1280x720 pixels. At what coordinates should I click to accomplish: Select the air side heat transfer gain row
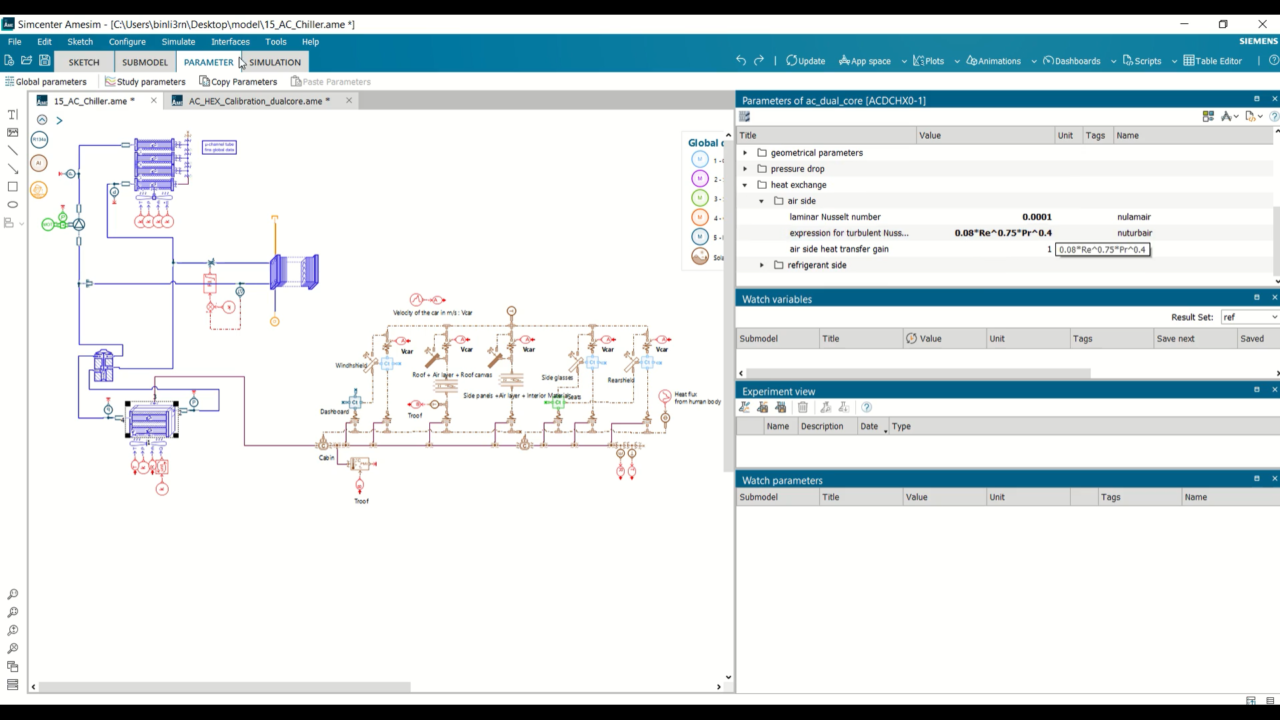[1005, 249]
